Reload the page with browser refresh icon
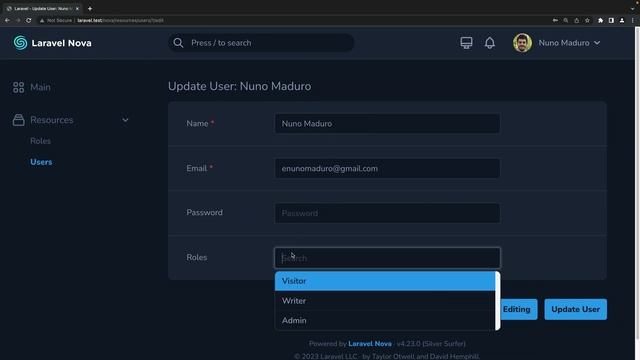640x360 pixels. point(29,20)
